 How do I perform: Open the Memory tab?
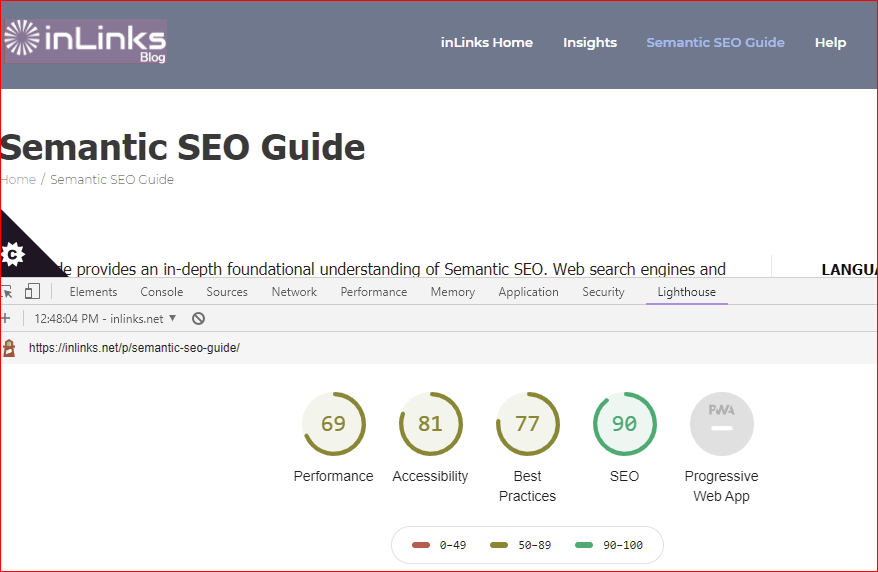click(452, 292)
